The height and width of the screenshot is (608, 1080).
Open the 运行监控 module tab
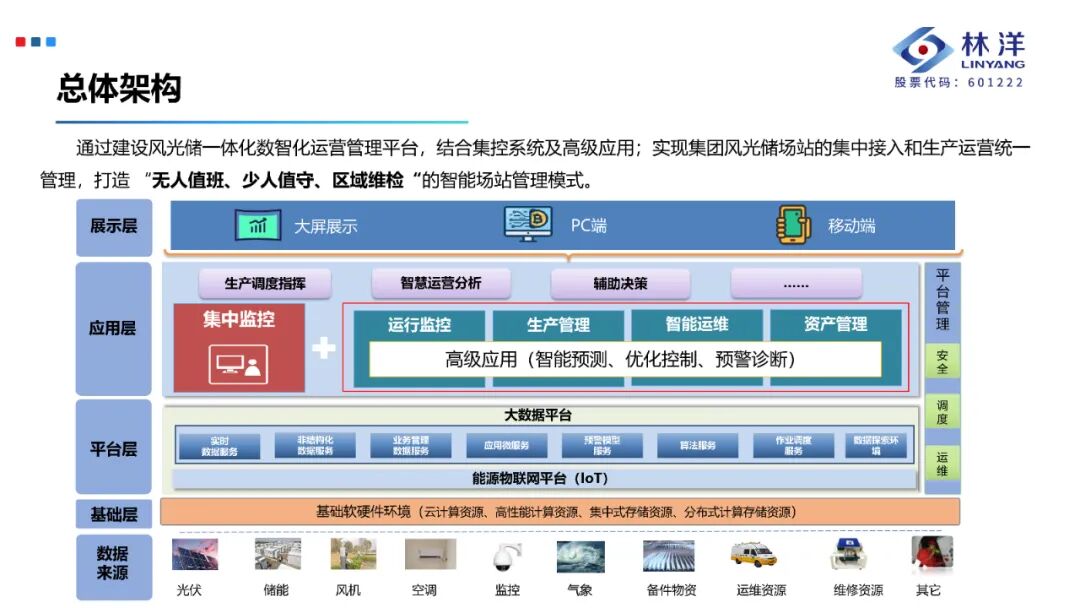click(419, 324)
